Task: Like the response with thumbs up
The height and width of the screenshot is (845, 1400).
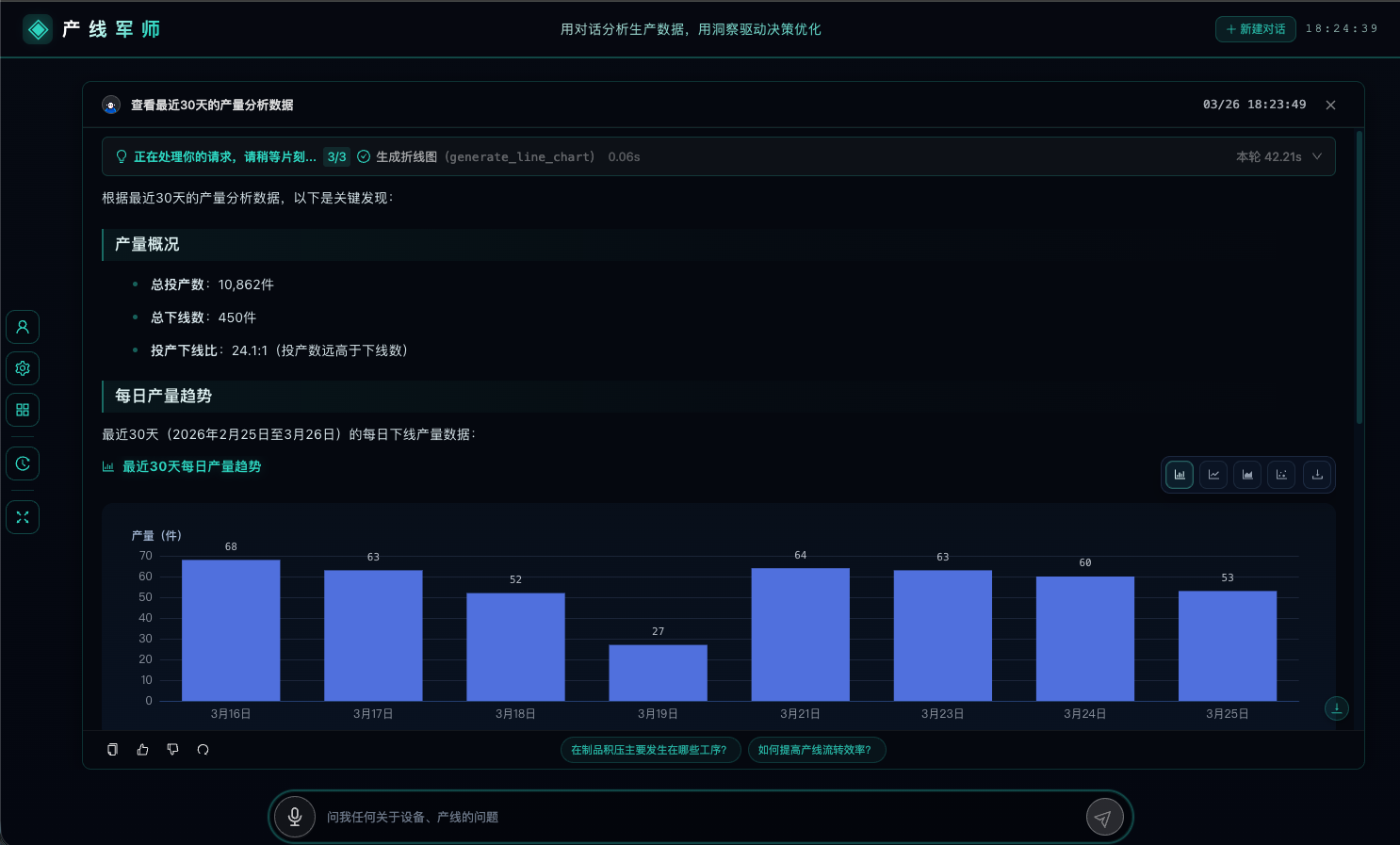Action: [142, 750]
